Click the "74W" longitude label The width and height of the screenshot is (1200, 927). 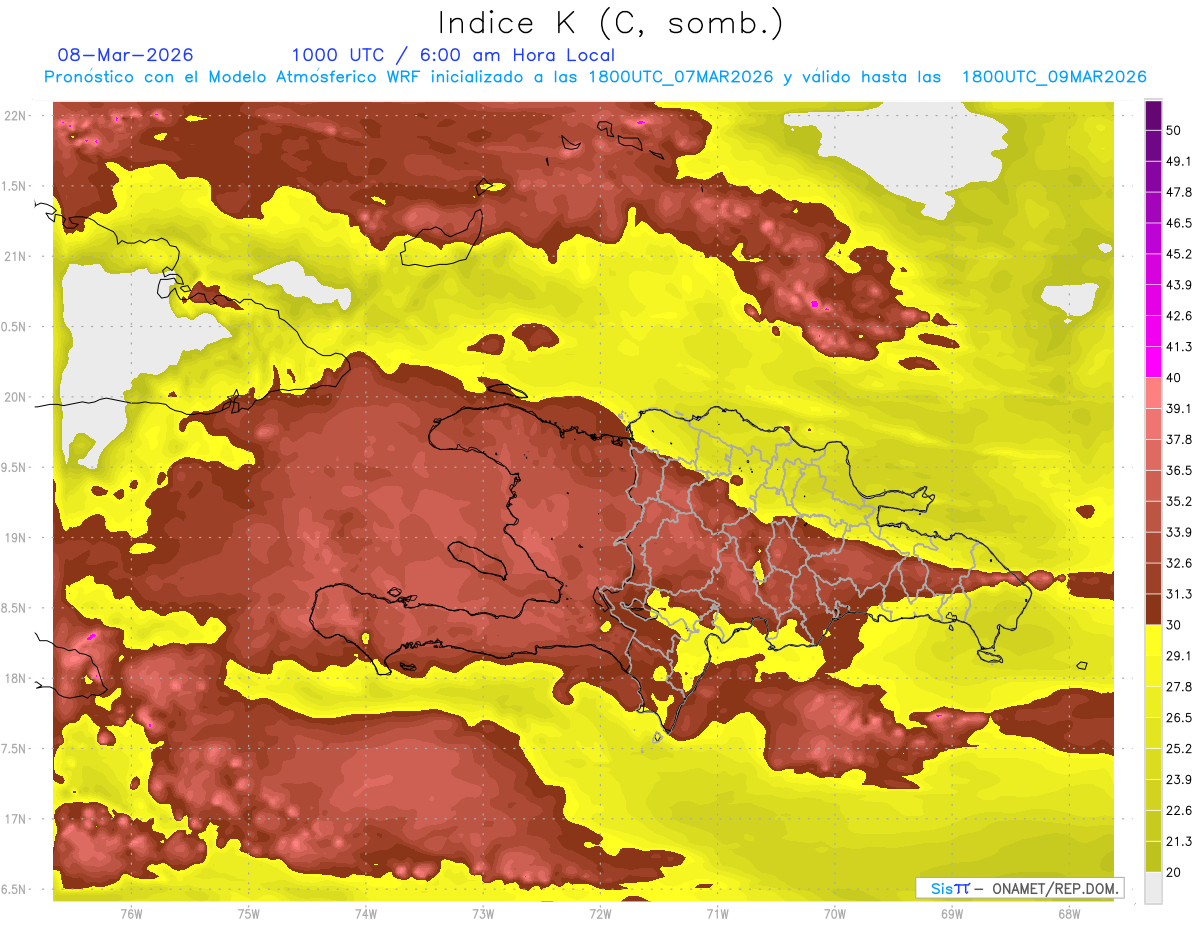[x=366, y=914]
